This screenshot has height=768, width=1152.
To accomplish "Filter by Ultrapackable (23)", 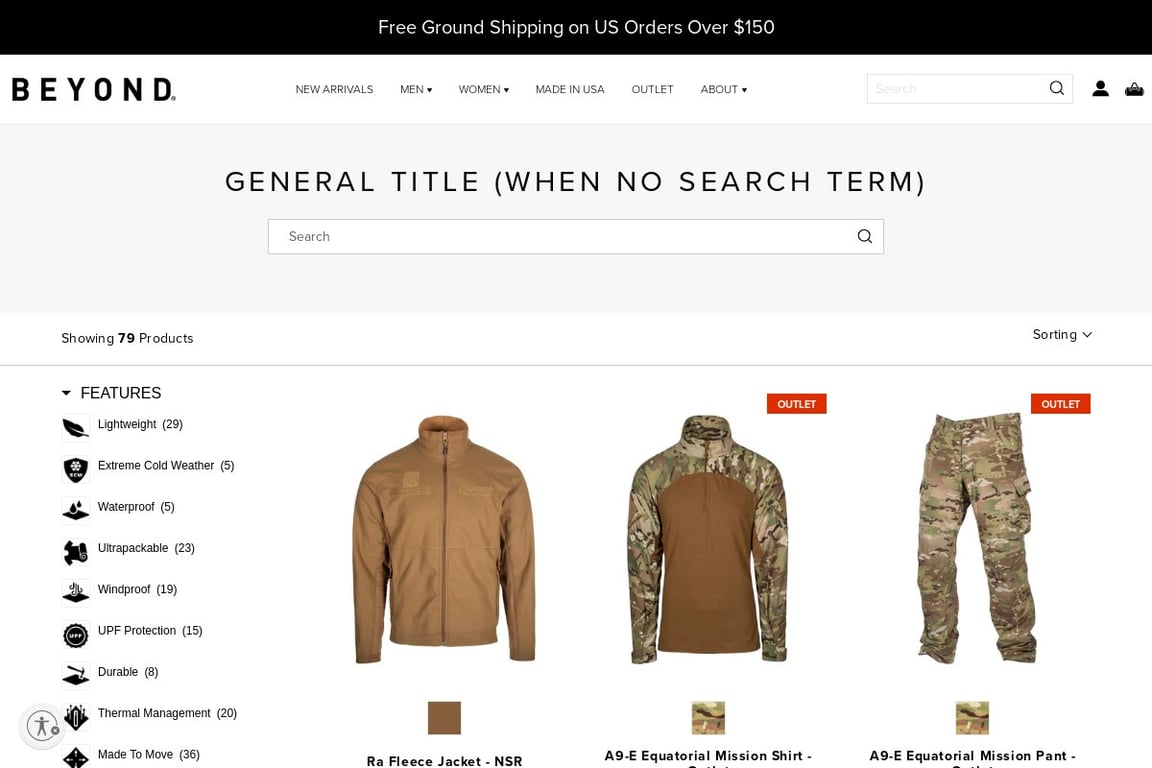I will (146, 548).
